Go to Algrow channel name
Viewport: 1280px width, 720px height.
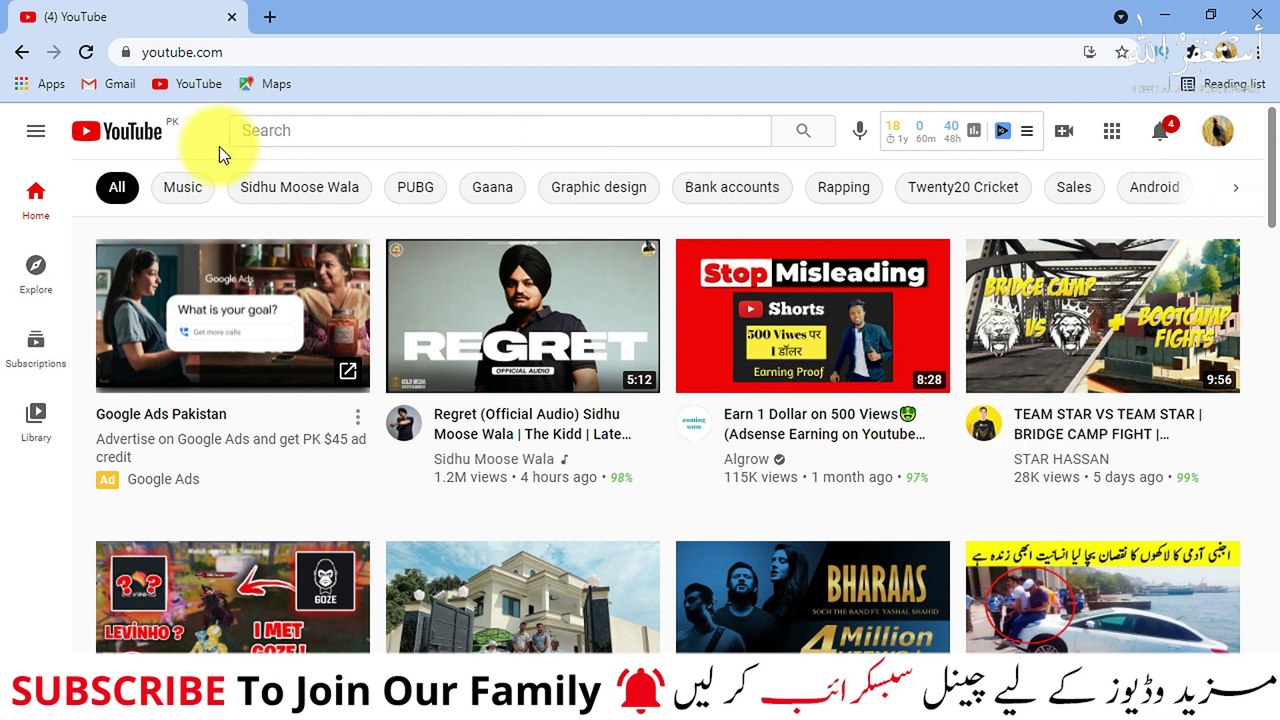[x=747, y=459]
